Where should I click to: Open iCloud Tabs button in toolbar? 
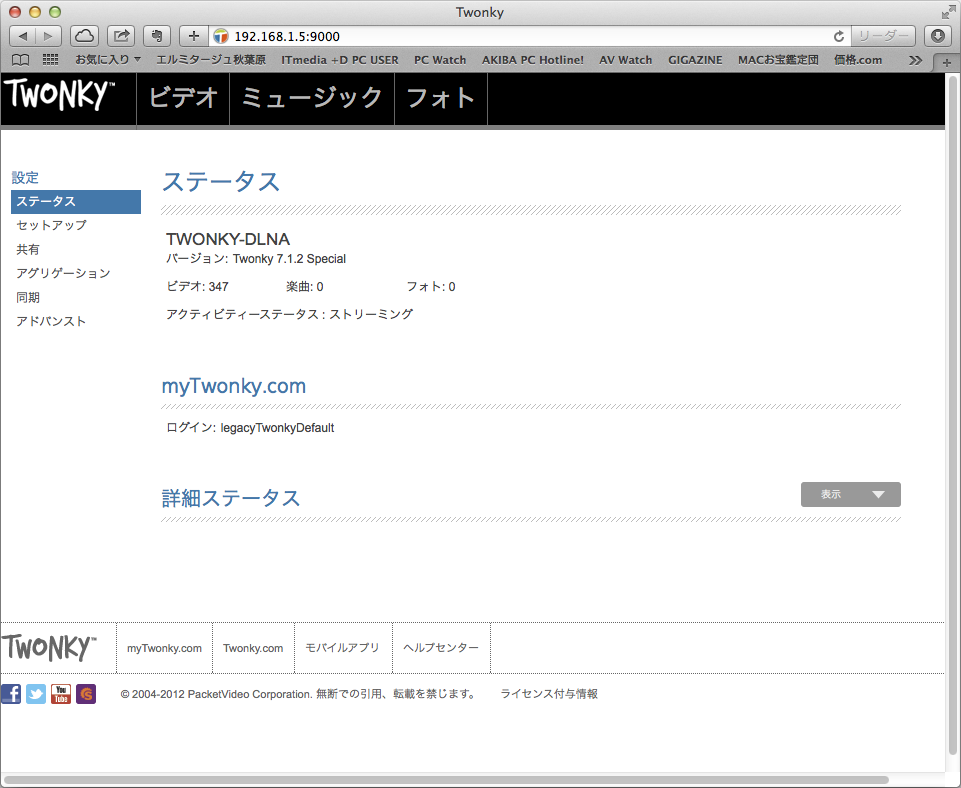coord(85,36)
